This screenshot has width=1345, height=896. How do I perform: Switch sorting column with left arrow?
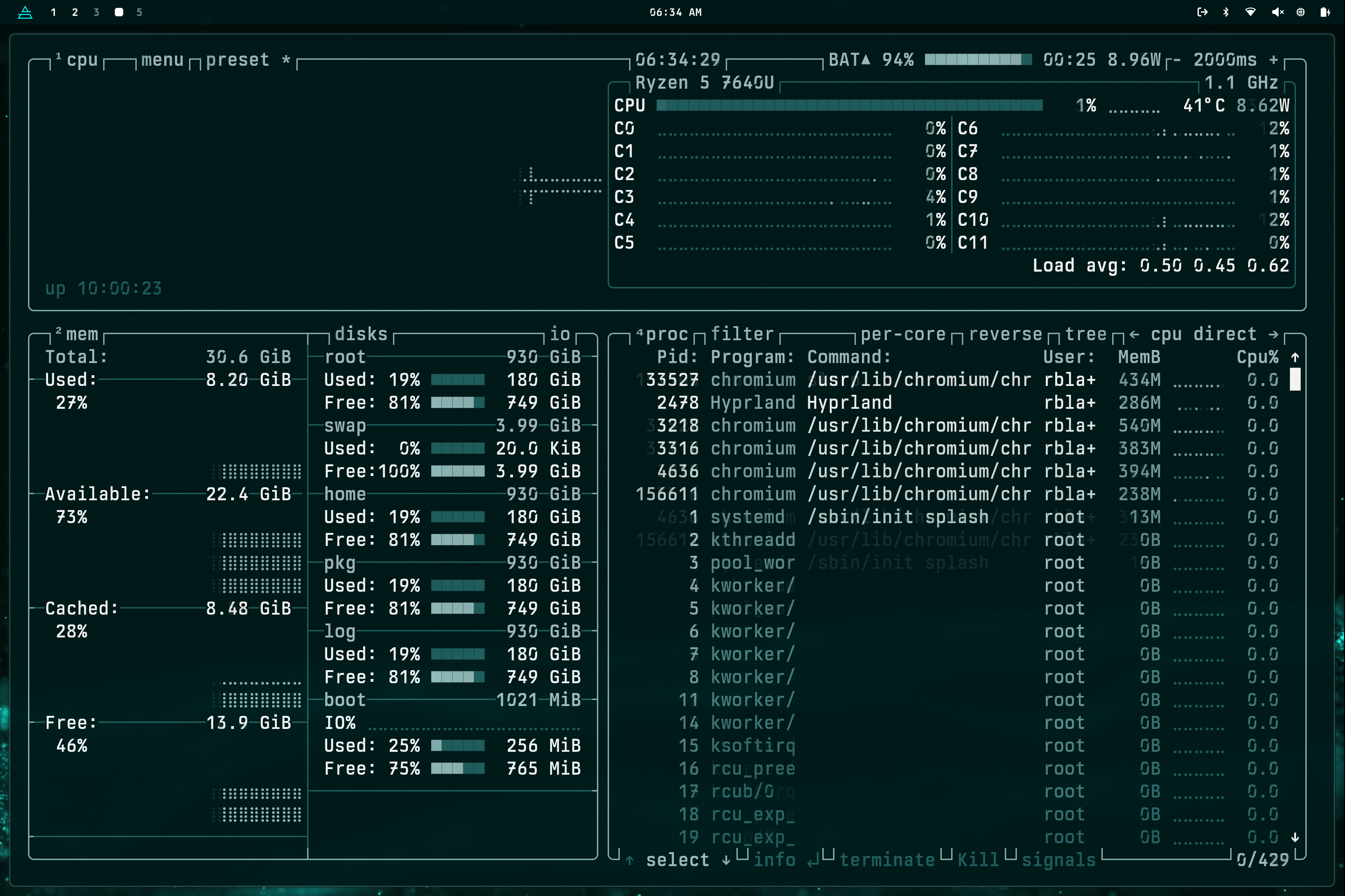[1134, 334]
